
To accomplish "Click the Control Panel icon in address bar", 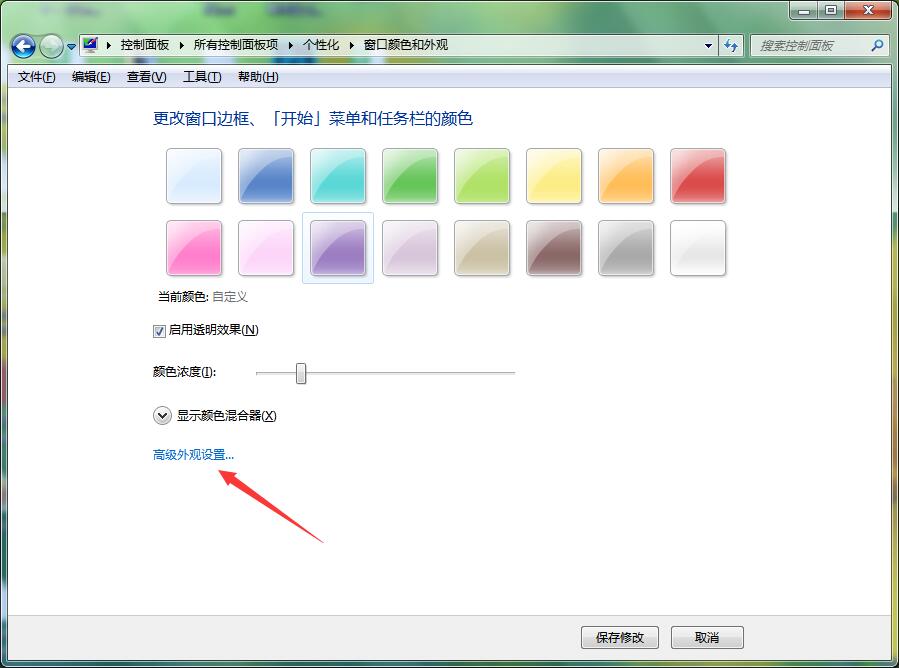I will [x=90, y=45].
